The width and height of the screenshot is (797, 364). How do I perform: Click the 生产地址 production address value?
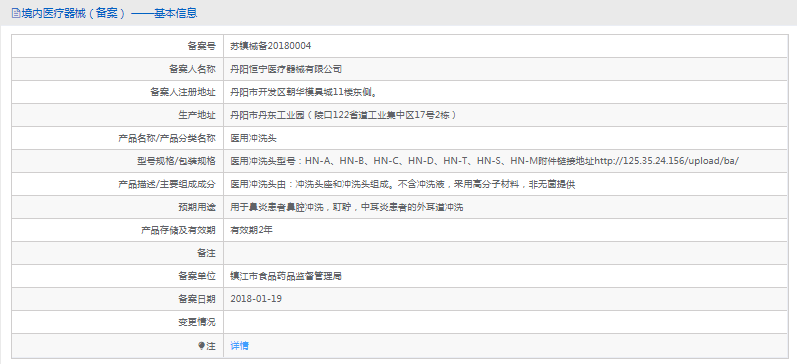click(x=343, y=115)
